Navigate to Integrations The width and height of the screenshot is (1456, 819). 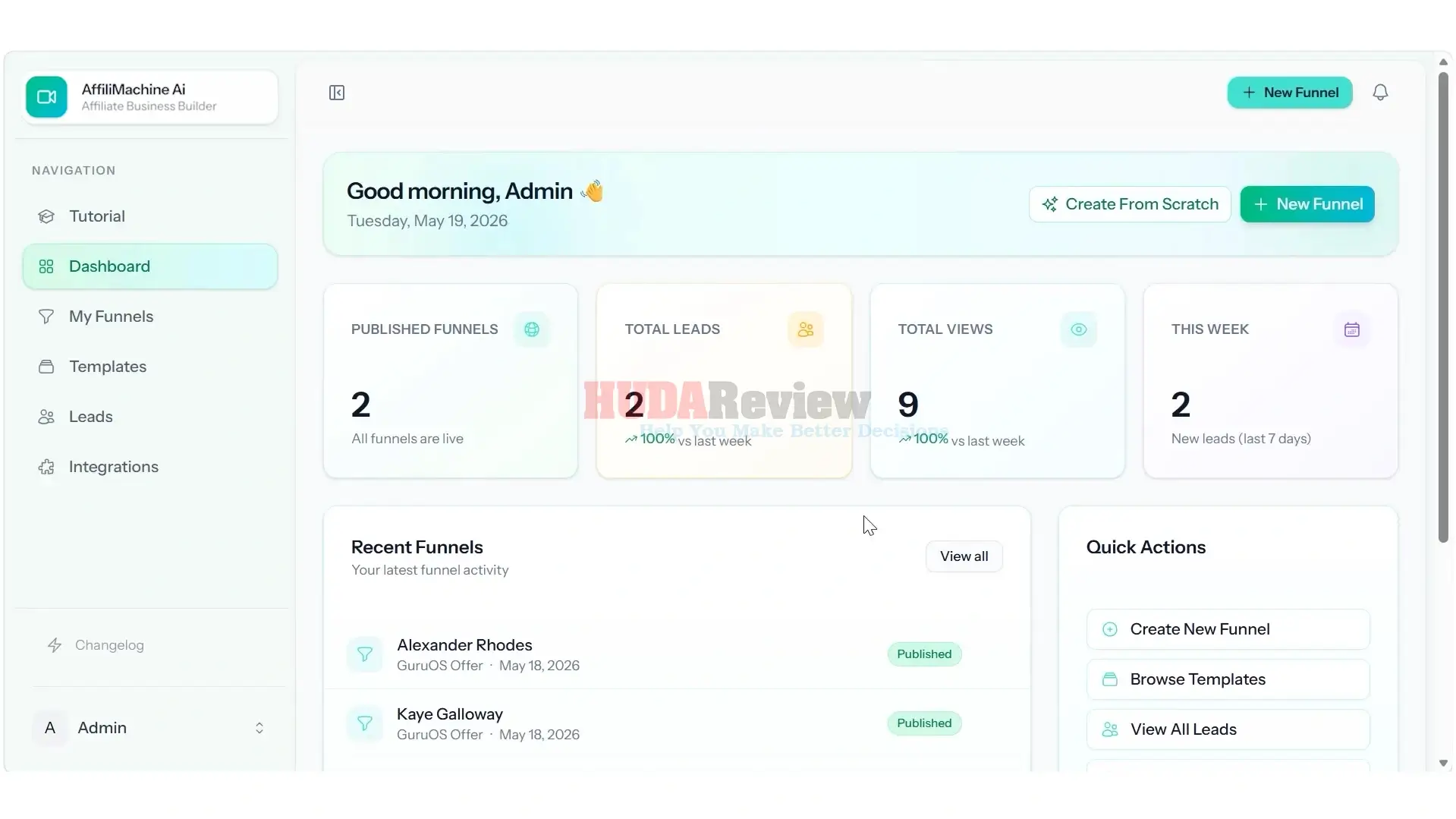pos(150,467)
